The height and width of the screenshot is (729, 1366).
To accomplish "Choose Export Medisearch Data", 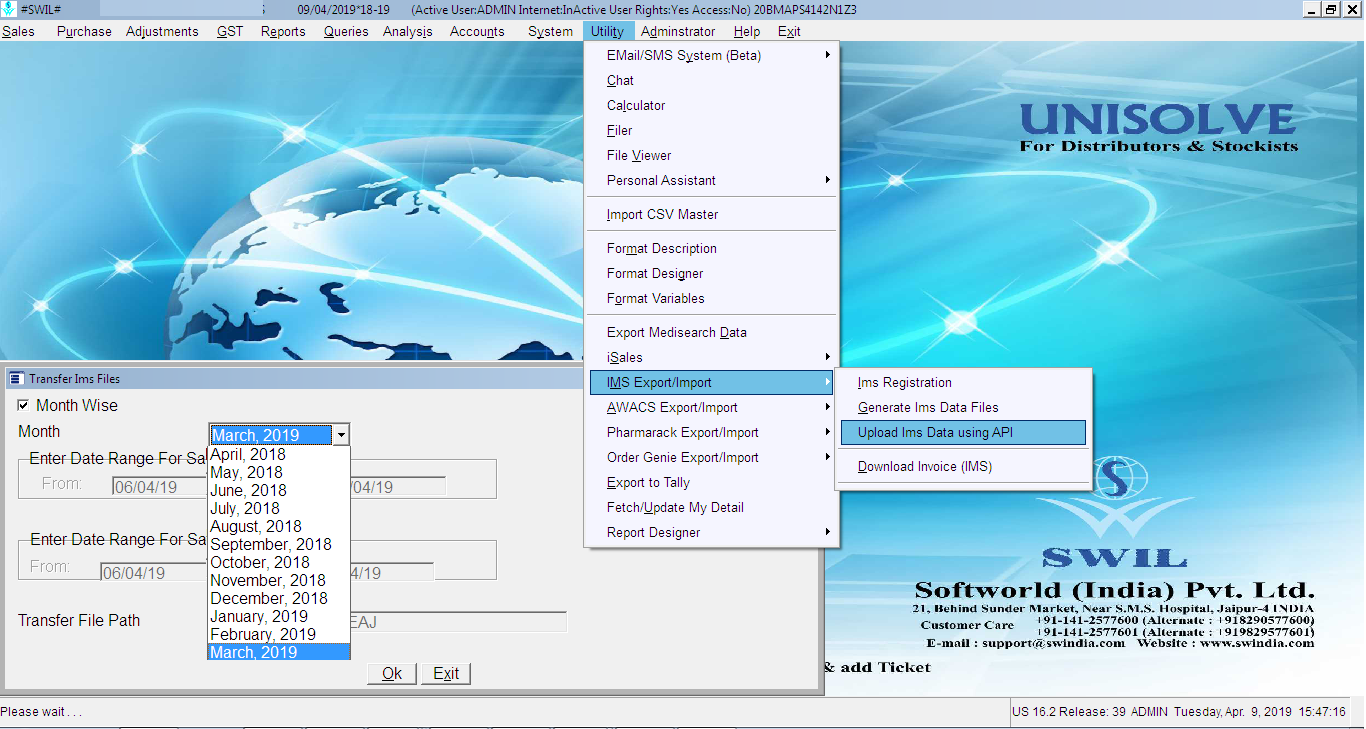I will (x=712, y=332).
